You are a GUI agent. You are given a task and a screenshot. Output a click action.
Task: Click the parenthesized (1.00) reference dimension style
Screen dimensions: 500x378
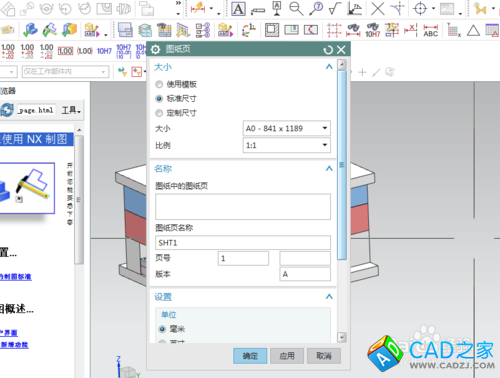pos(85,51)
